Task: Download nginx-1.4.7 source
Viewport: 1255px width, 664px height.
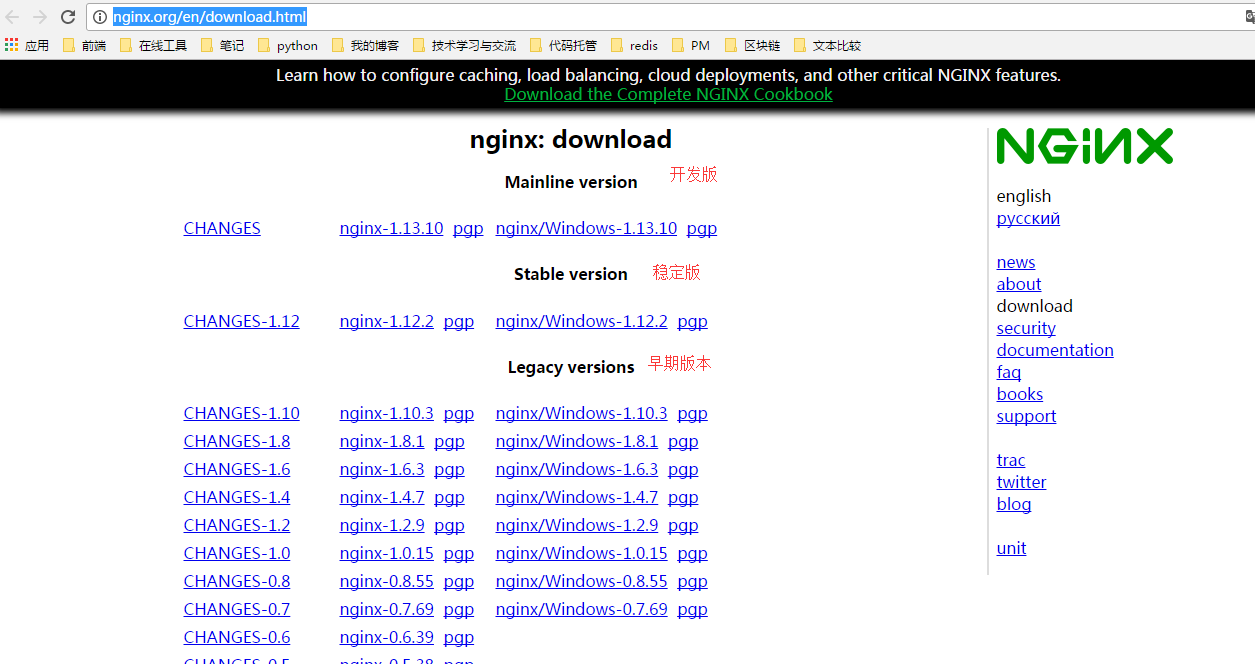Action: [x=382, y=497]
